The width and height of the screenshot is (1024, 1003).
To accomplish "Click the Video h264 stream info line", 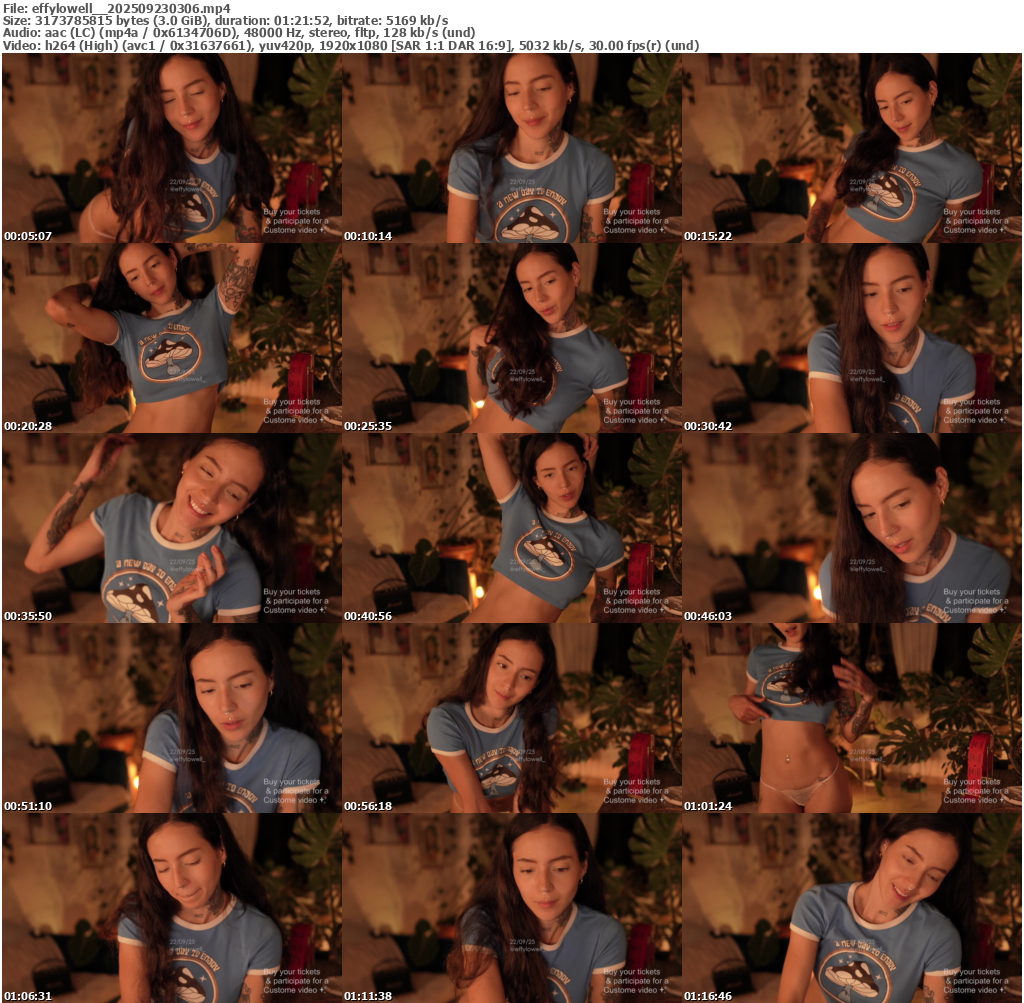I will tap(350, 45).
